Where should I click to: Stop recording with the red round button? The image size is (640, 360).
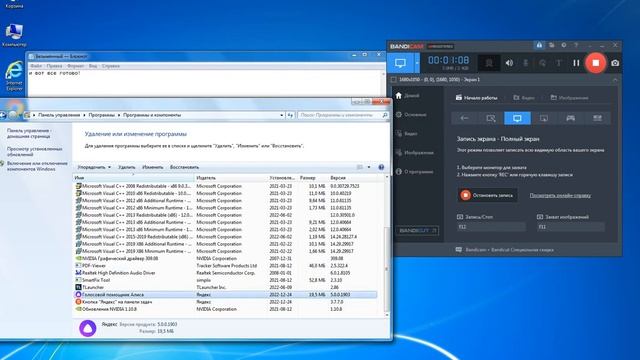[x=596, y=63]
